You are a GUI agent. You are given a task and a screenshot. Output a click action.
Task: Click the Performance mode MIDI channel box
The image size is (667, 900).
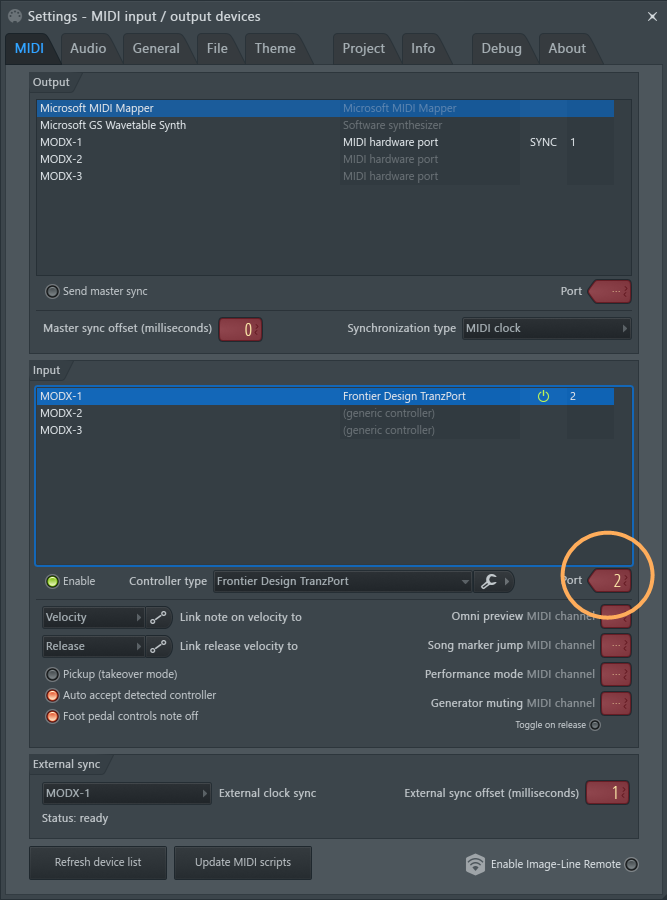[616, 674]
